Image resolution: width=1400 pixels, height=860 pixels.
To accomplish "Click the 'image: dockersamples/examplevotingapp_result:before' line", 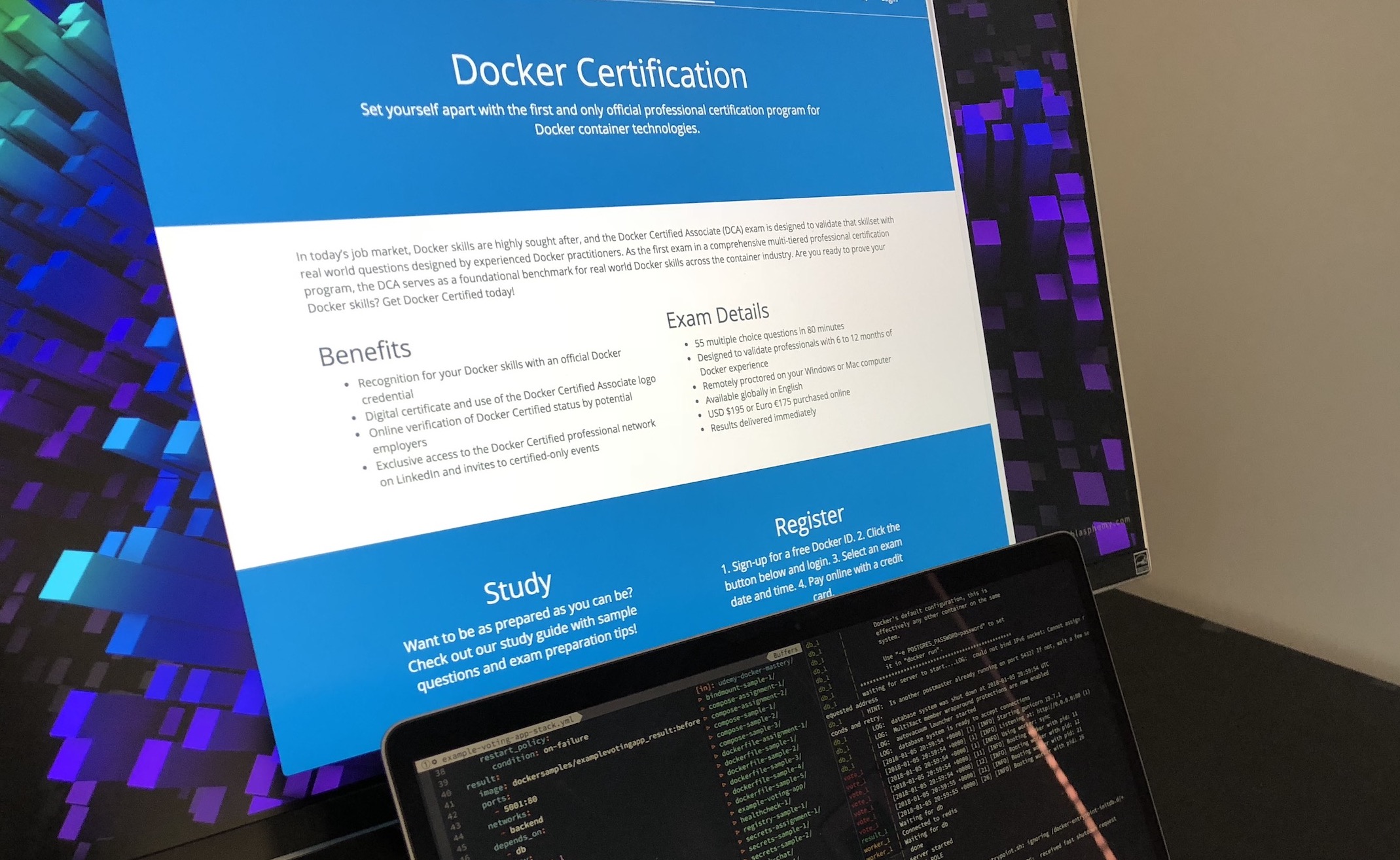I will click(x=590, y=758).
